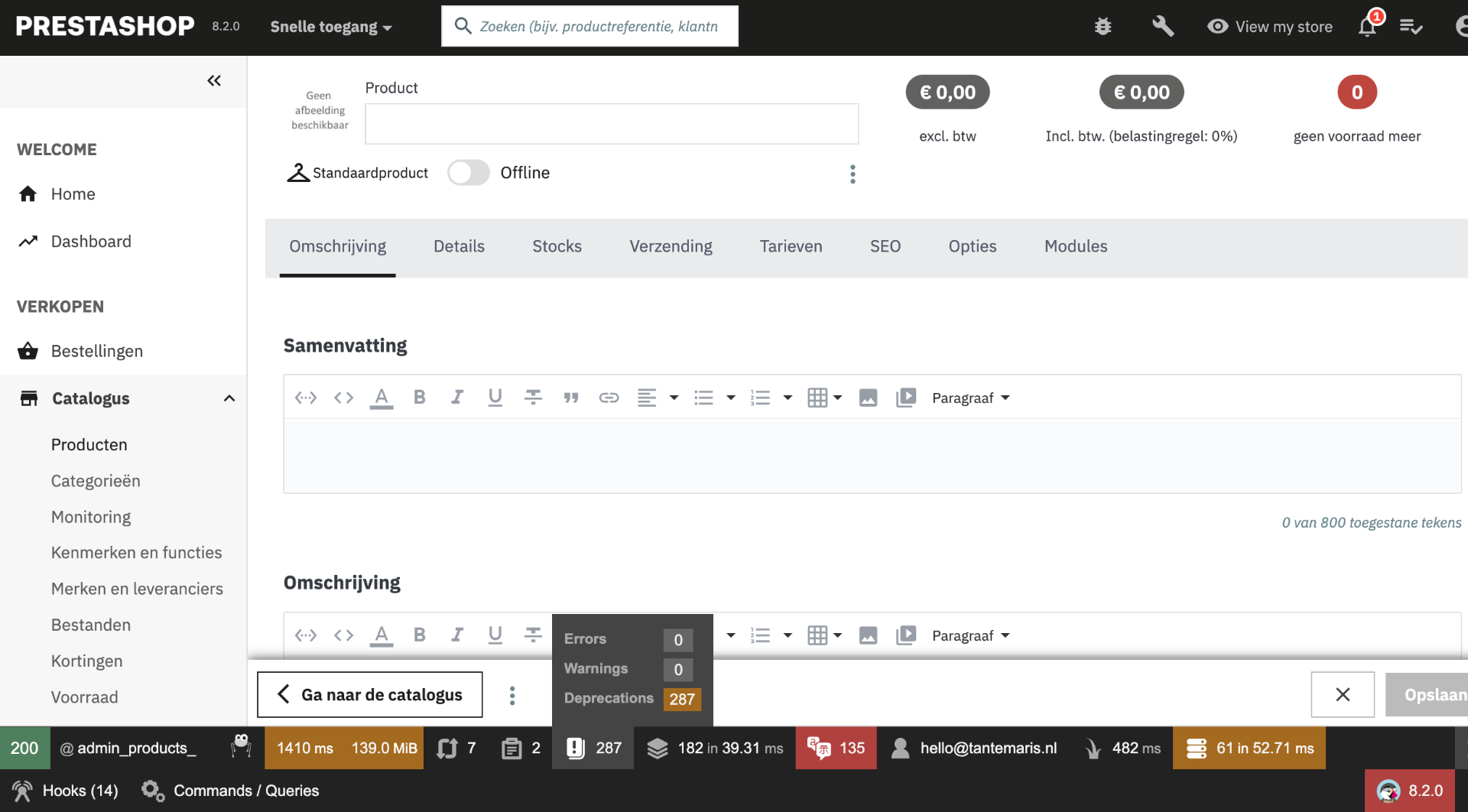This screenshot has width=1468, height=812.
Task: Focus the Product name input field
Action: [x=612, y=124]
